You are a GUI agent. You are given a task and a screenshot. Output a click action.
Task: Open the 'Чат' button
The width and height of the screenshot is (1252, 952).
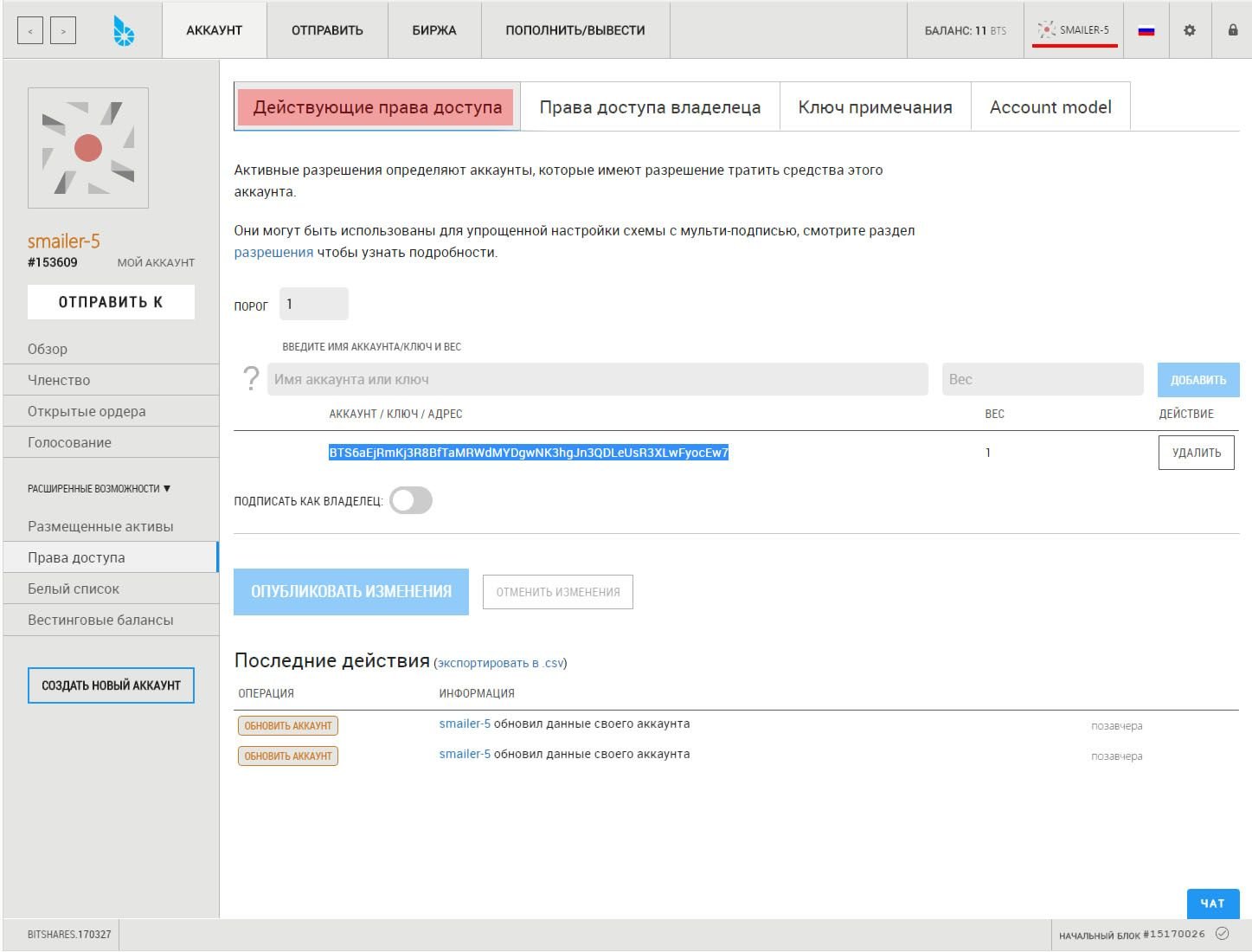pyautogui.click(x=1213, y=904)
